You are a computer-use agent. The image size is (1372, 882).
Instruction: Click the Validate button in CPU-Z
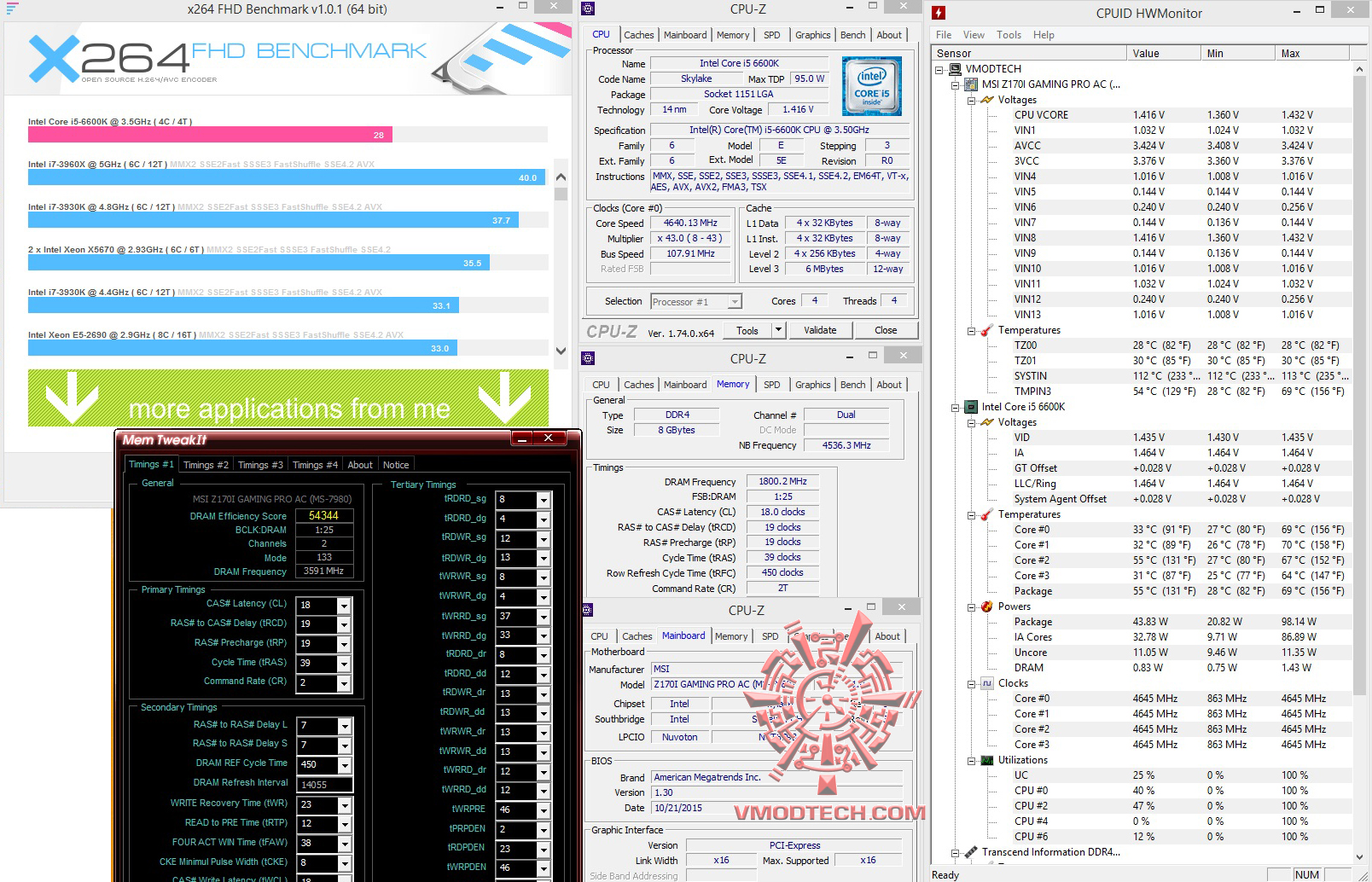pyautogui.click(x=820, y=330)
